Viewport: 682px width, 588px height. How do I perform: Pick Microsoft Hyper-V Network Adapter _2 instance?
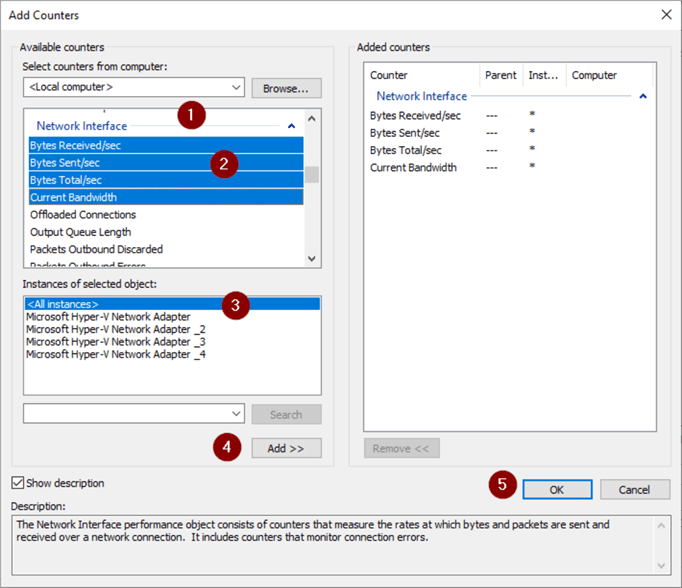click(115, 329)
